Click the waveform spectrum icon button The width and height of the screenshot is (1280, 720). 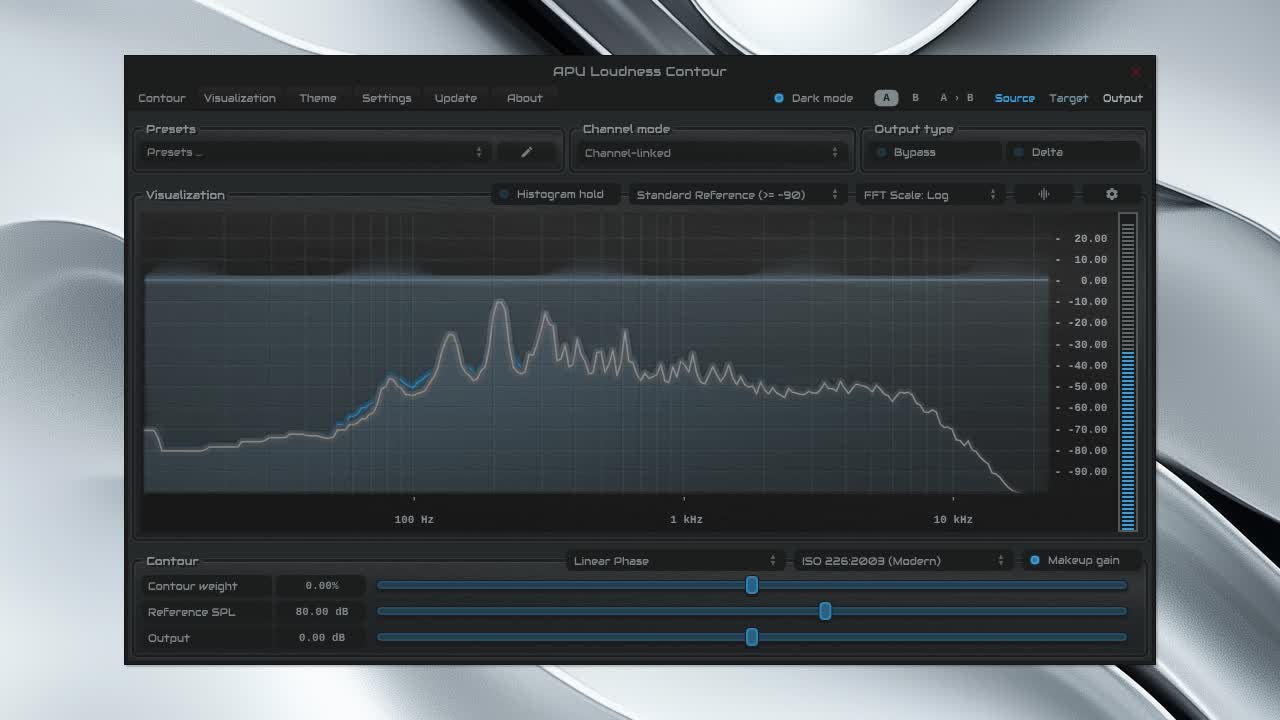[1044, 194]
